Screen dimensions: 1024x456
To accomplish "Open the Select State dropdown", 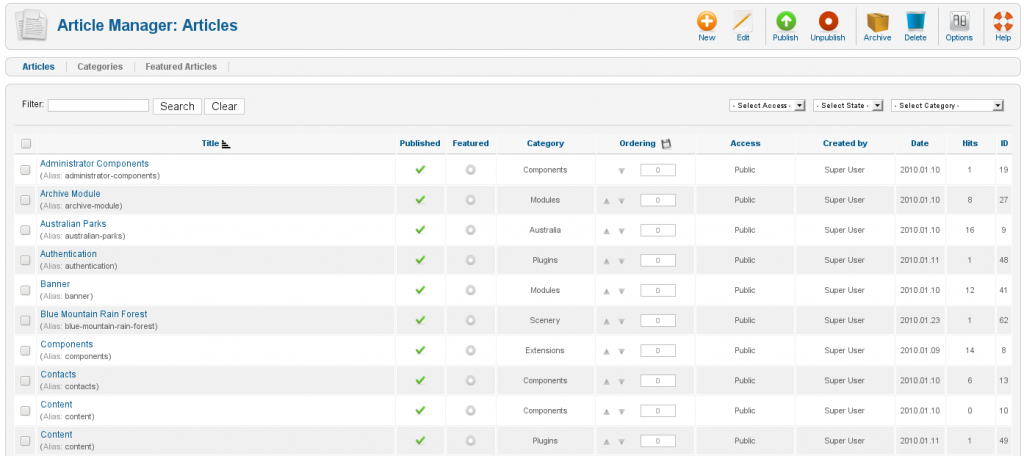I will click(848, 105).
